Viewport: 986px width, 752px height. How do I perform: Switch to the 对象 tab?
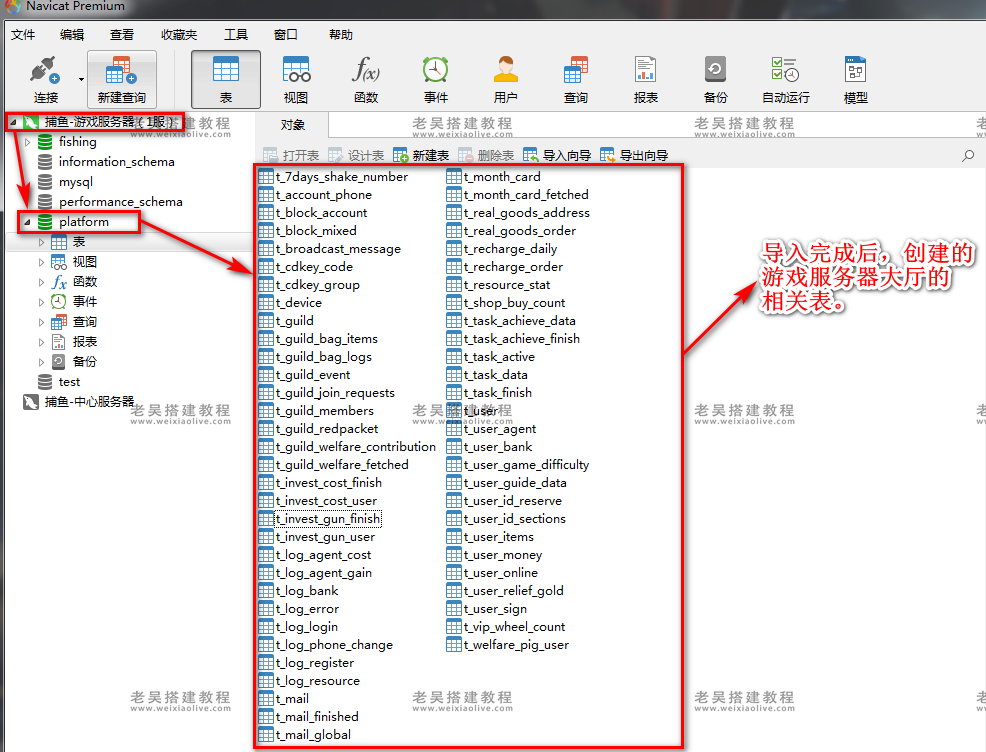(x=293, y=125)
